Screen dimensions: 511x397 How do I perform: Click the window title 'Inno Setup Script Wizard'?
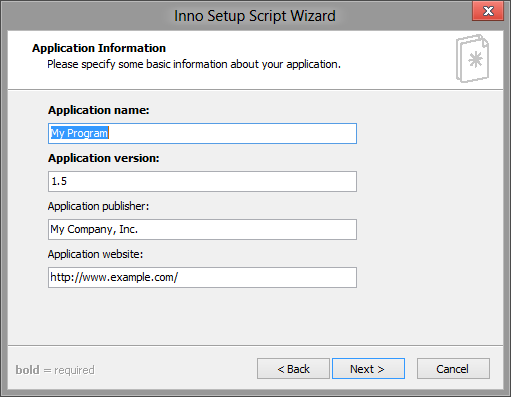255,16
